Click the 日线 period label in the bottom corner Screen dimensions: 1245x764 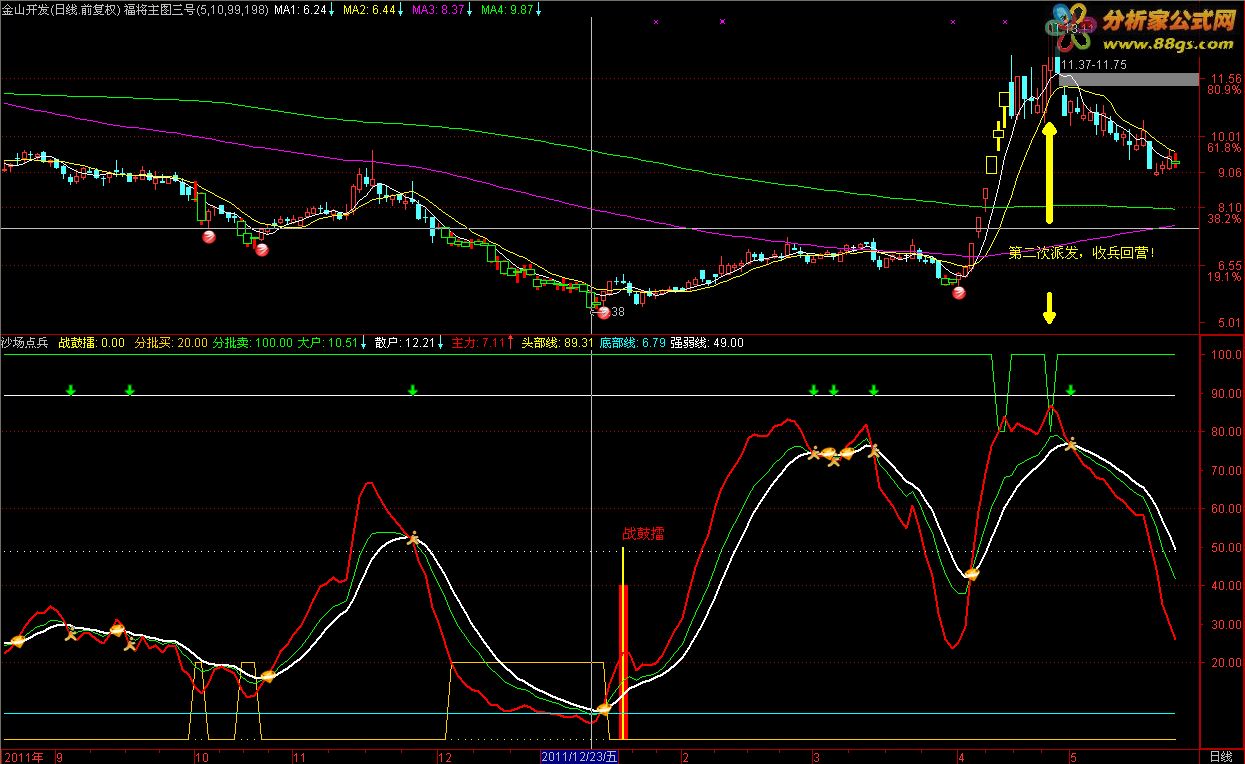1221,757
